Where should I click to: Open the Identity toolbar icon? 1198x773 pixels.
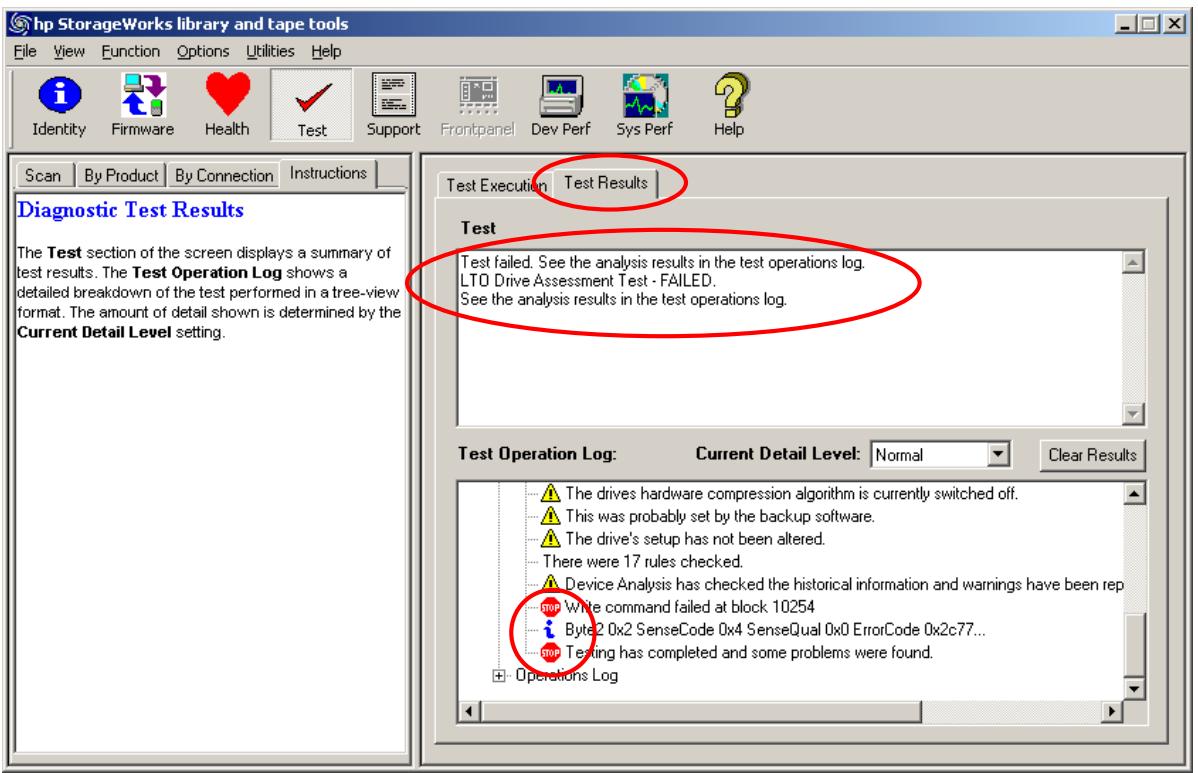click(59, 106)
